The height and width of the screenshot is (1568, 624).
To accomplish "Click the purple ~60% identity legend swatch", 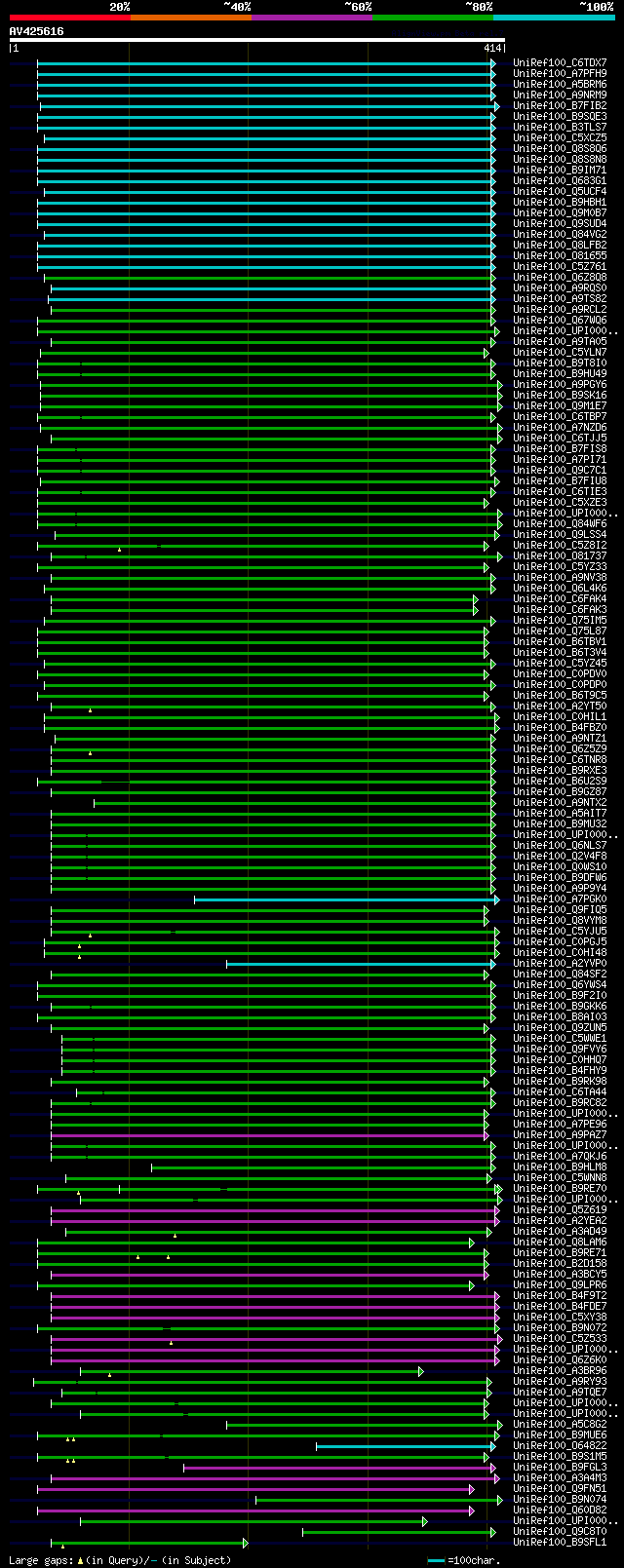I will (x=312, y=17).
